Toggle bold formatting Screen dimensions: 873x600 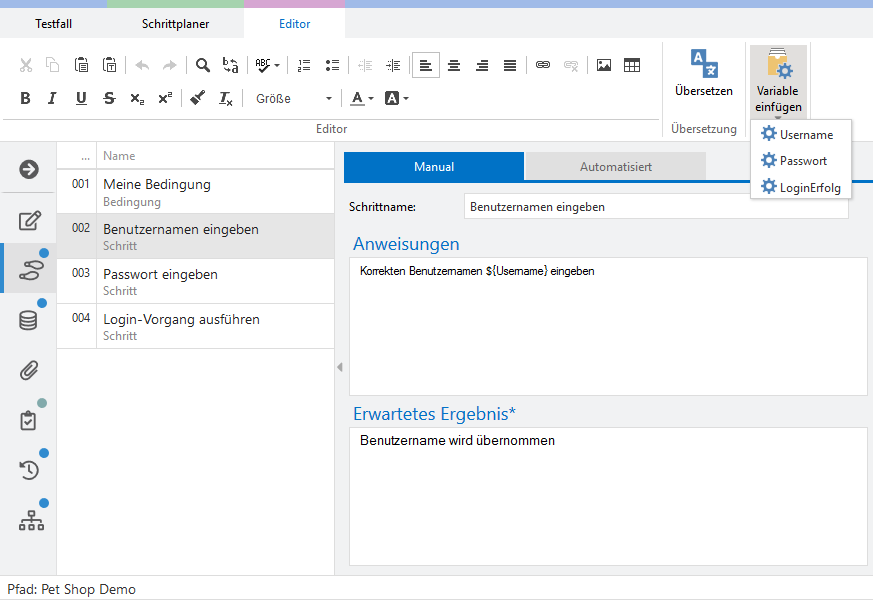pos(25,98)
